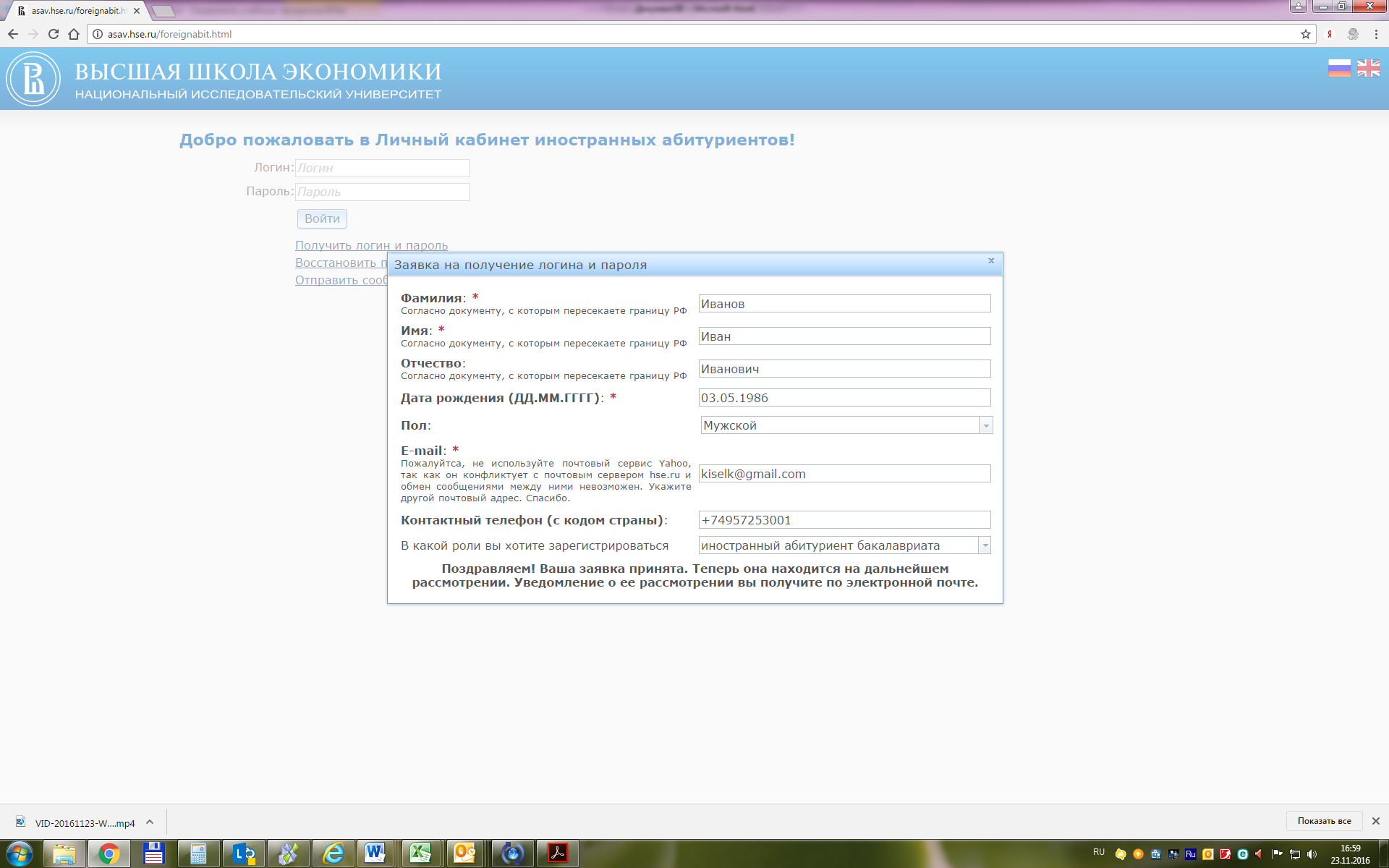Switch site language to Russian flag

1339,68
